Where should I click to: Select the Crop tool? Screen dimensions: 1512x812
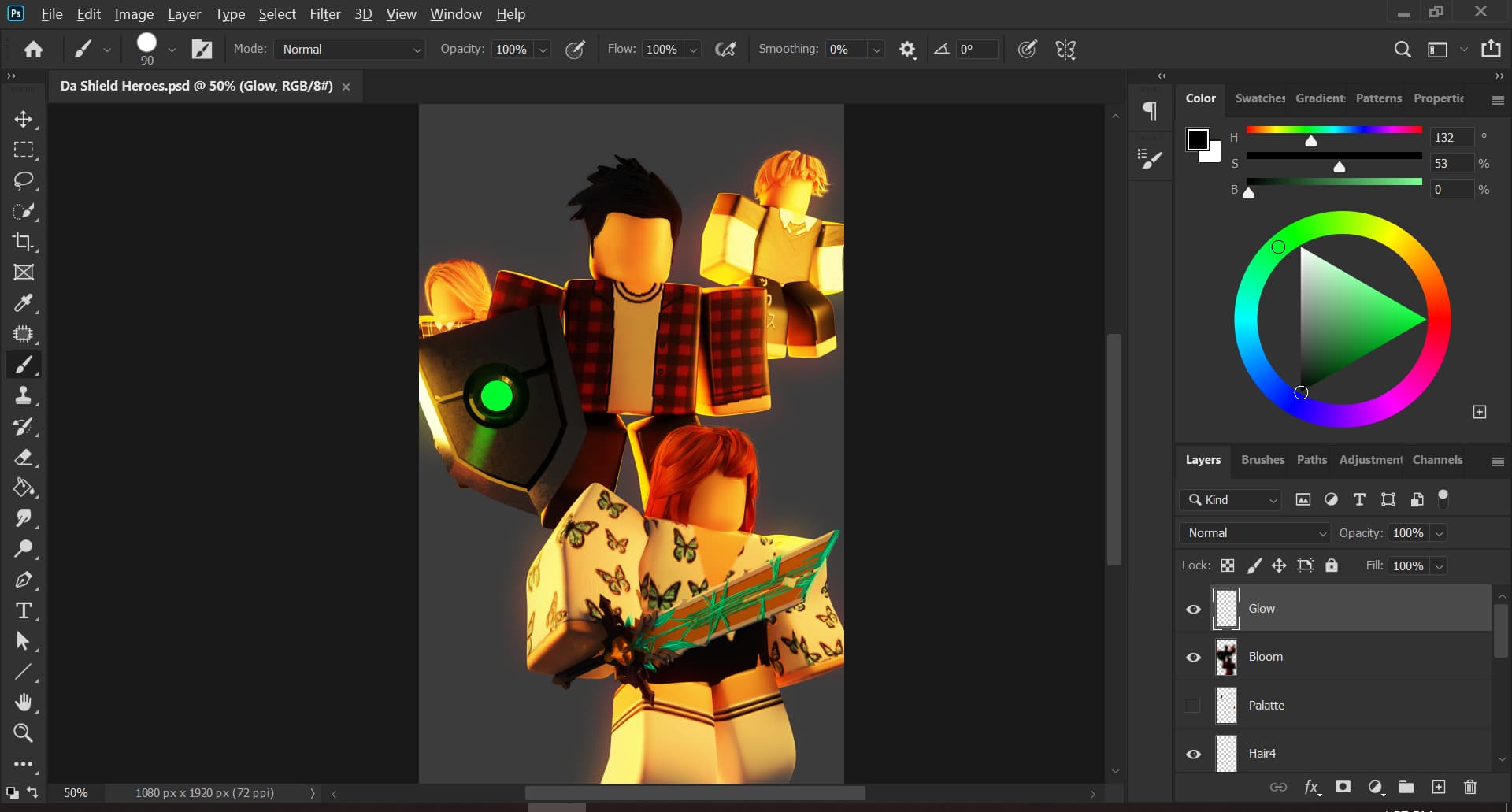point(24,242)
